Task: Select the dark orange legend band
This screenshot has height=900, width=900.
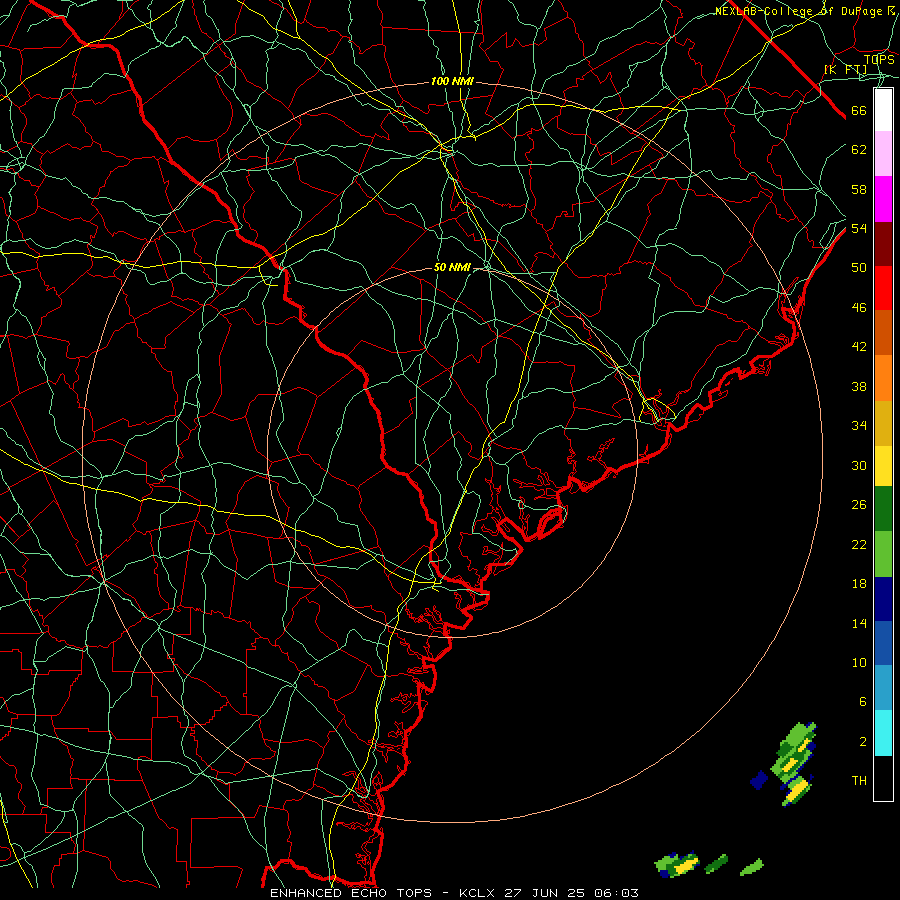Action: click(x=883, y=333)
